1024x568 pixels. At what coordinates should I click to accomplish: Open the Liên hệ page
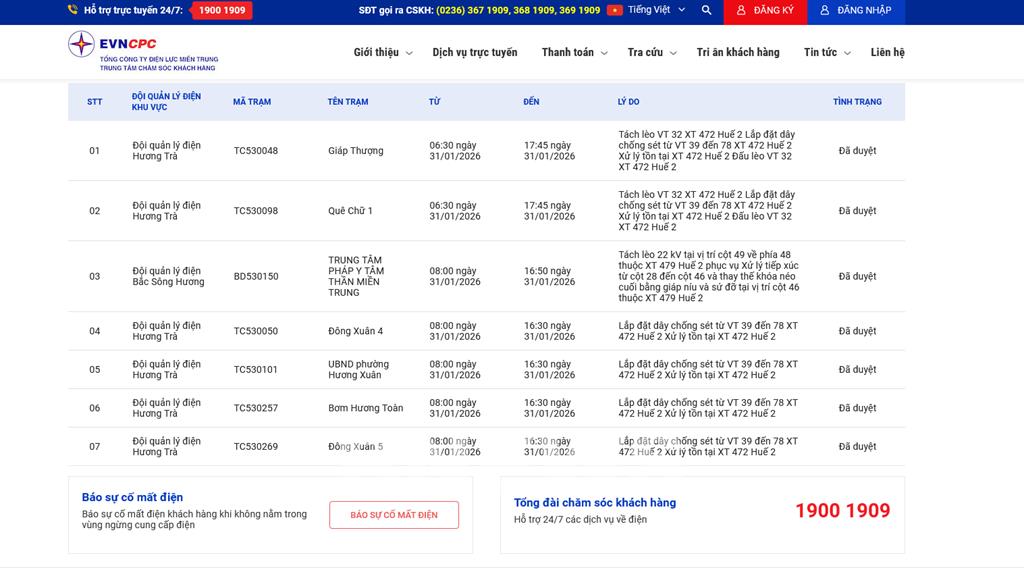[887, 53]
